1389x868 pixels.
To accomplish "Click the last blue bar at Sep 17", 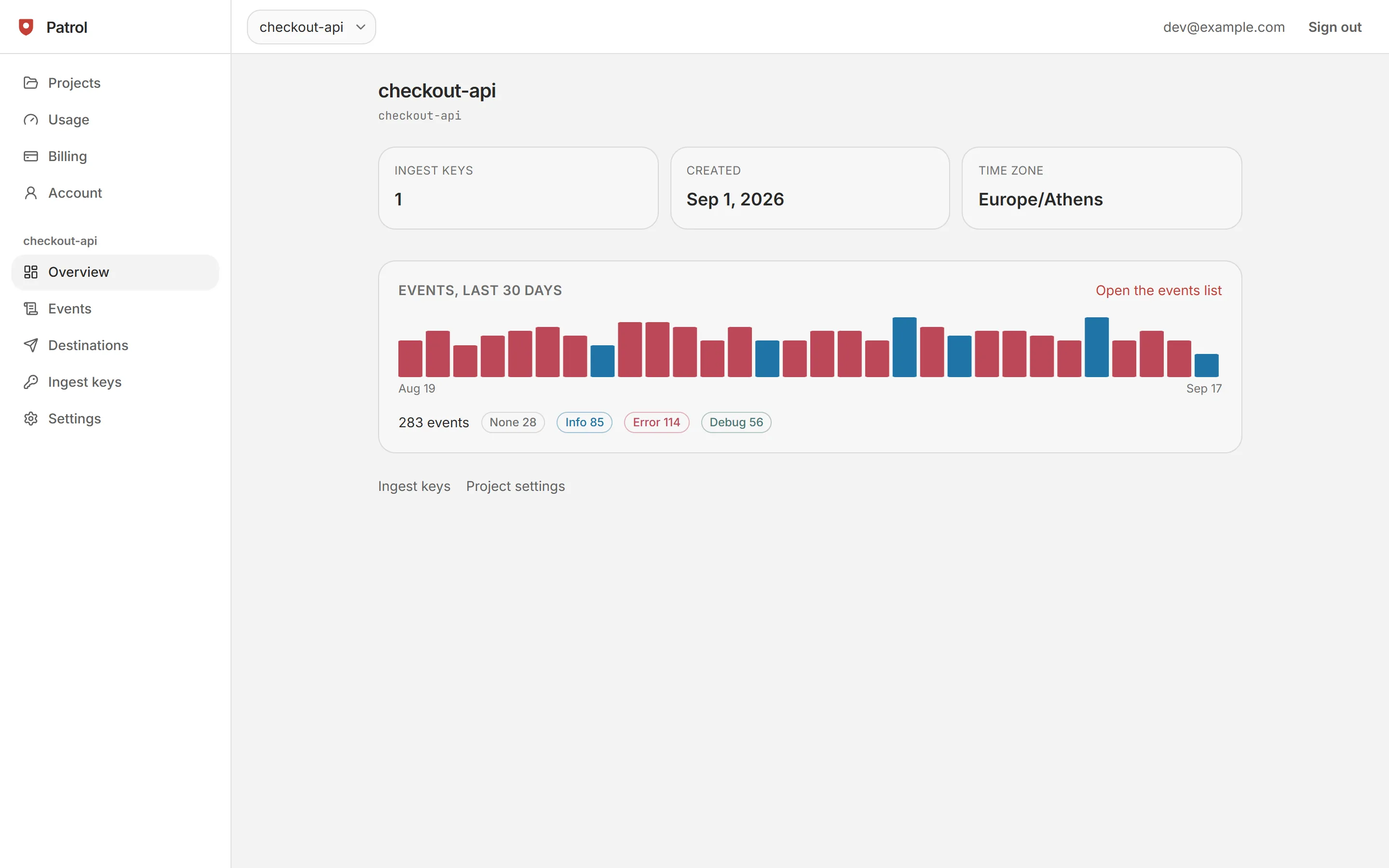I will coord(1207,366).
